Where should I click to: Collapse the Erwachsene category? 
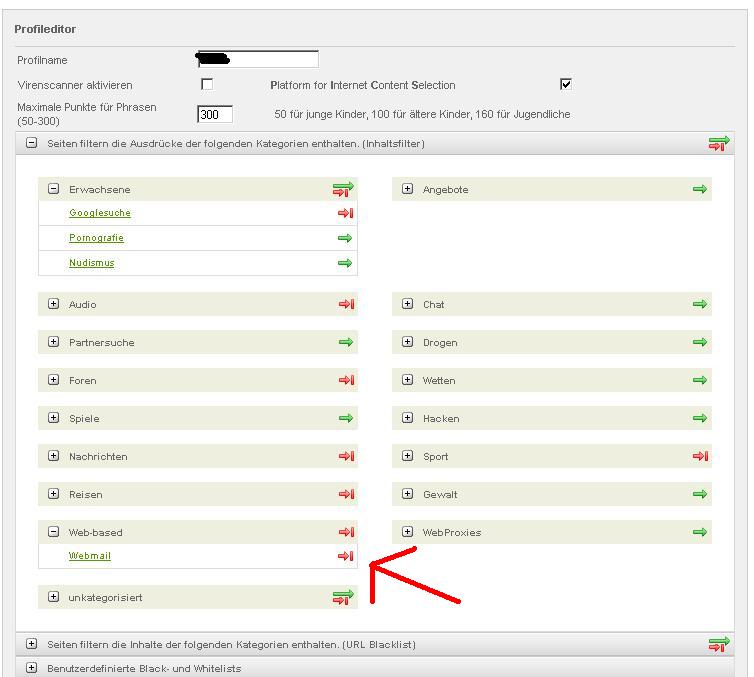coord(54,189)
